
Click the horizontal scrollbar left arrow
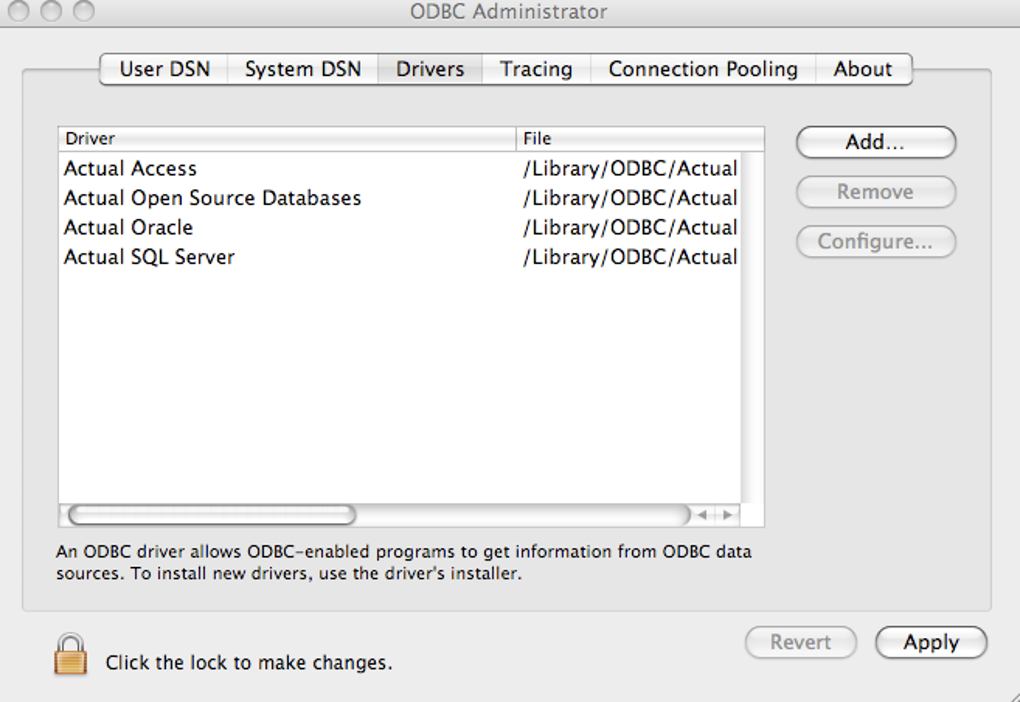point(704,515)
